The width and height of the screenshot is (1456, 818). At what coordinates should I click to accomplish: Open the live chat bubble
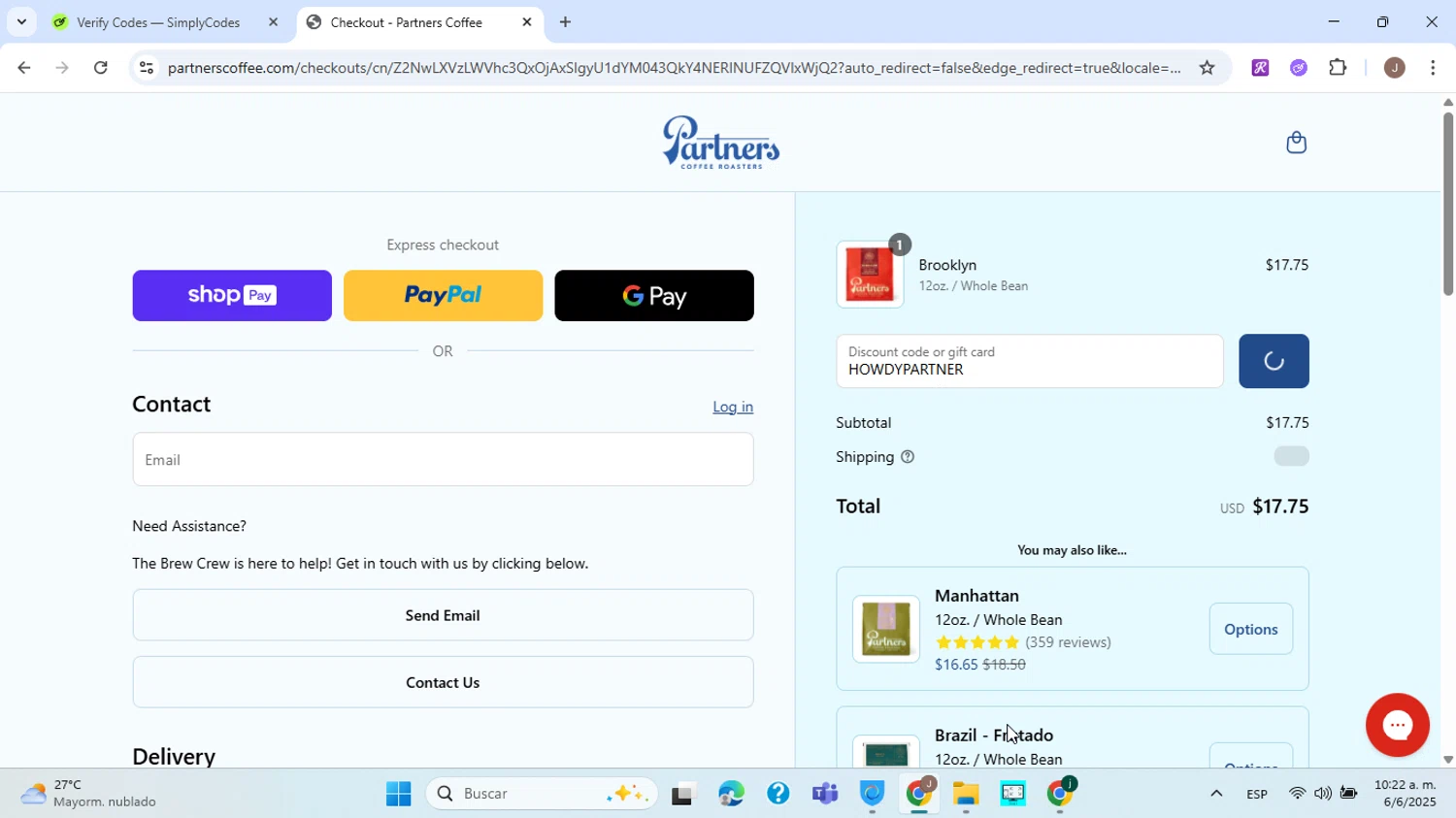(x=1397, y=725)
